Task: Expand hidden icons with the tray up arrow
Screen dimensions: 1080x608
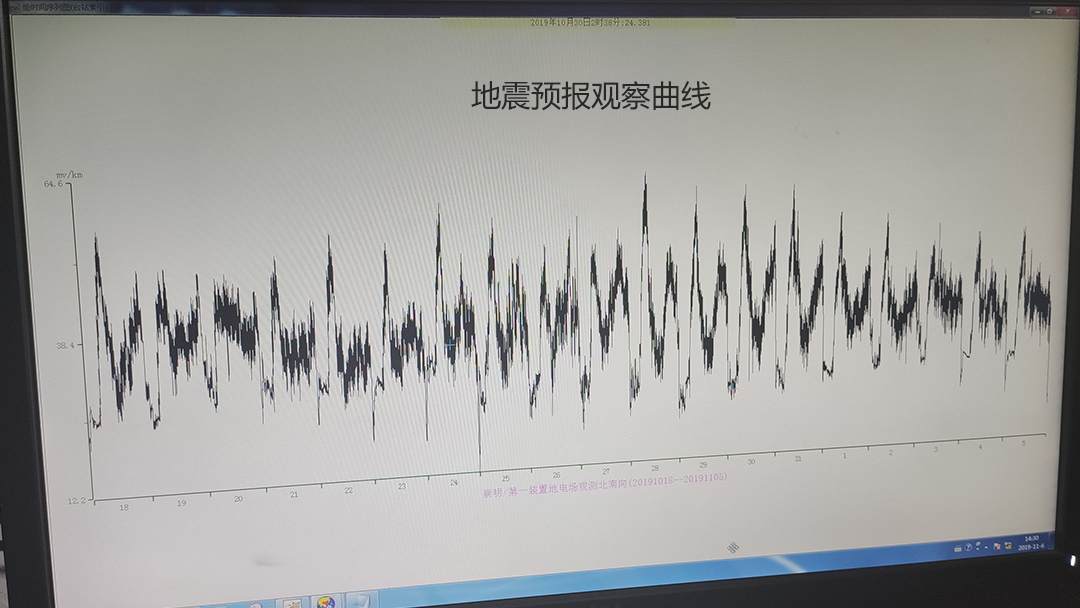Action: pyautogui.click(x=986, y=547)
